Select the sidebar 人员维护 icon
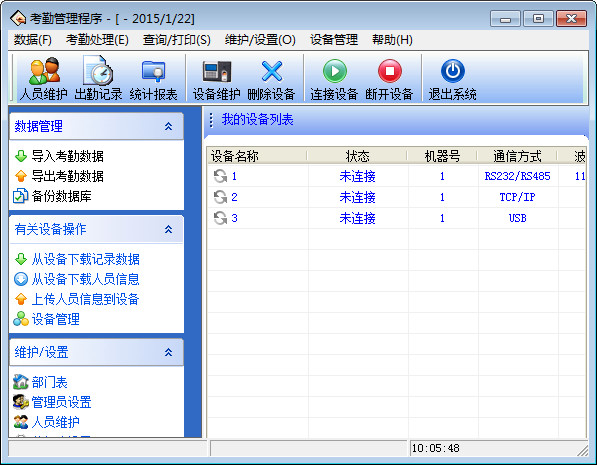Screen dimensions: 597x465 click(21, 422)
